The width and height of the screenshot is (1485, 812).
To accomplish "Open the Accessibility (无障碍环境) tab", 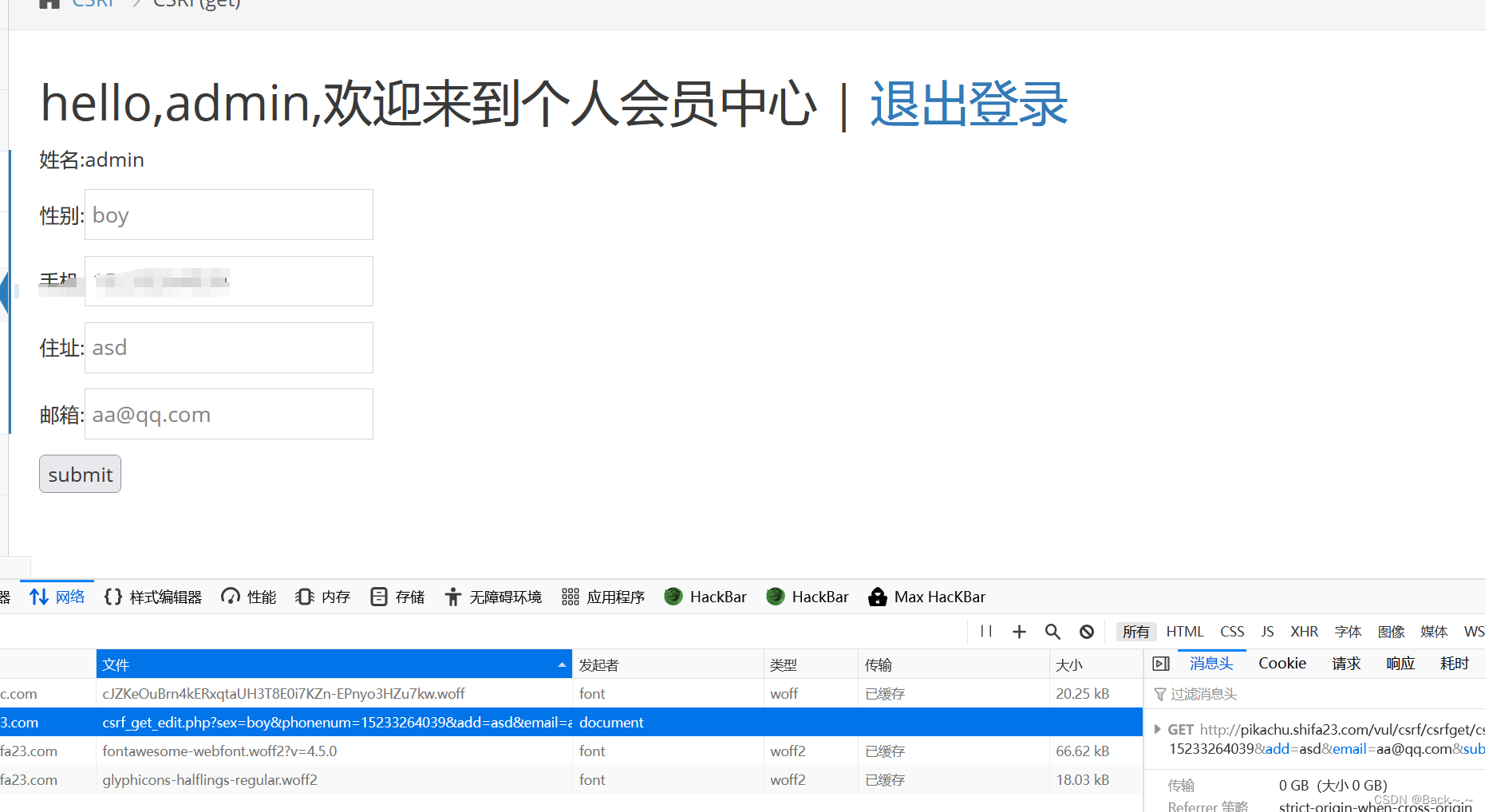I will (493, 597).
